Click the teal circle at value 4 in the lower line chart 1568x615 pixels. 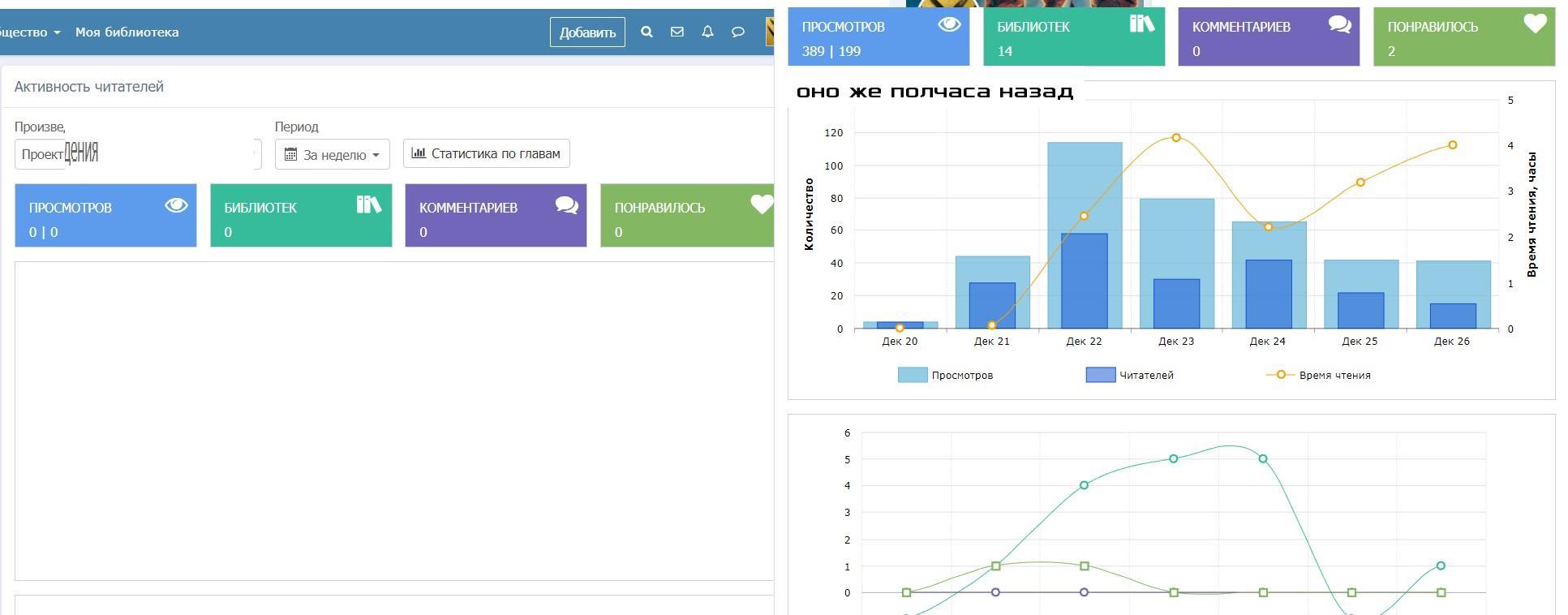coord(1085,485)
